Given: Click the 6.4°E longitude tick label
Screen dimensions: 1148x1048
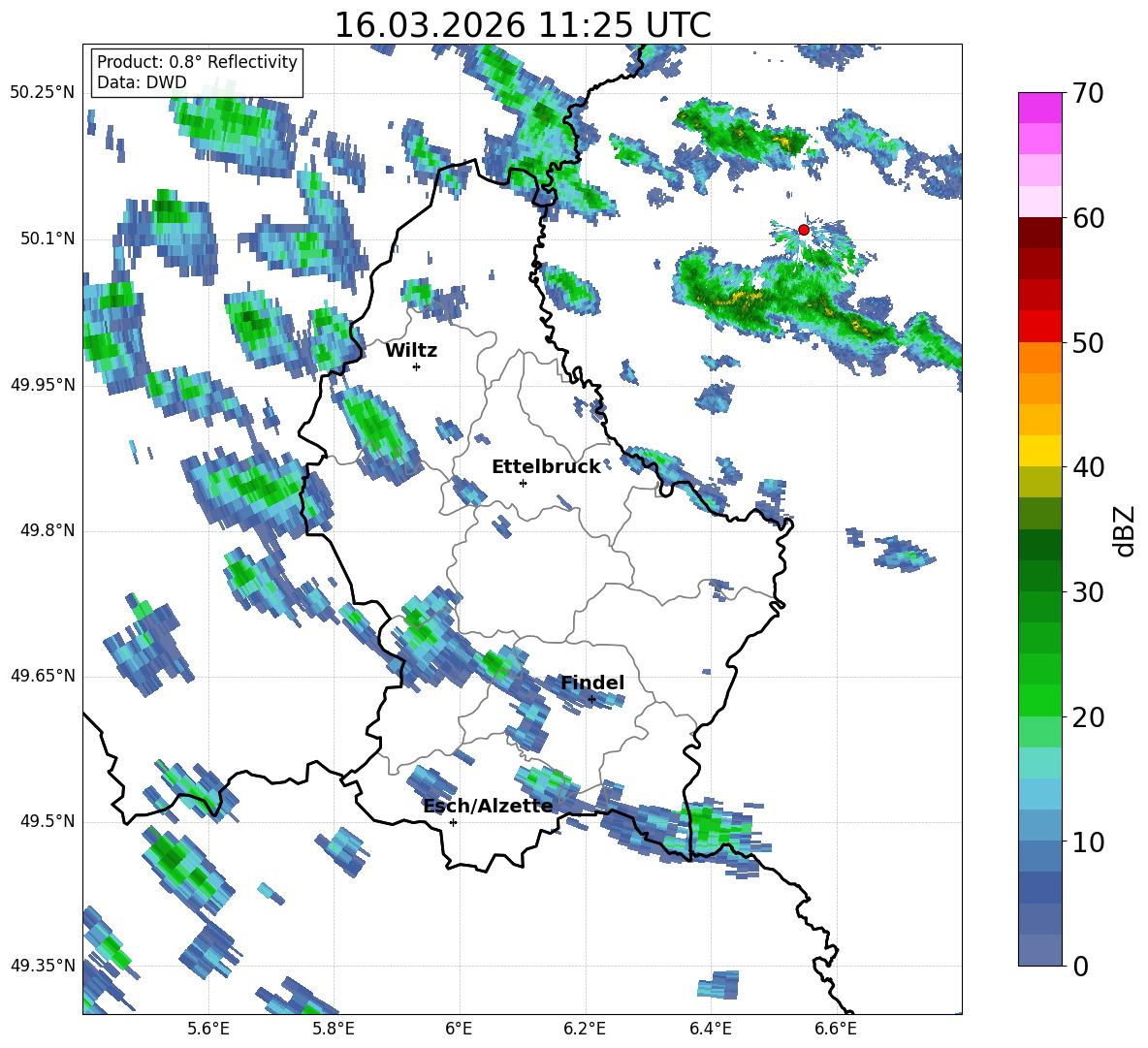Looking at the screenshot, I should tap(710, 1029).
